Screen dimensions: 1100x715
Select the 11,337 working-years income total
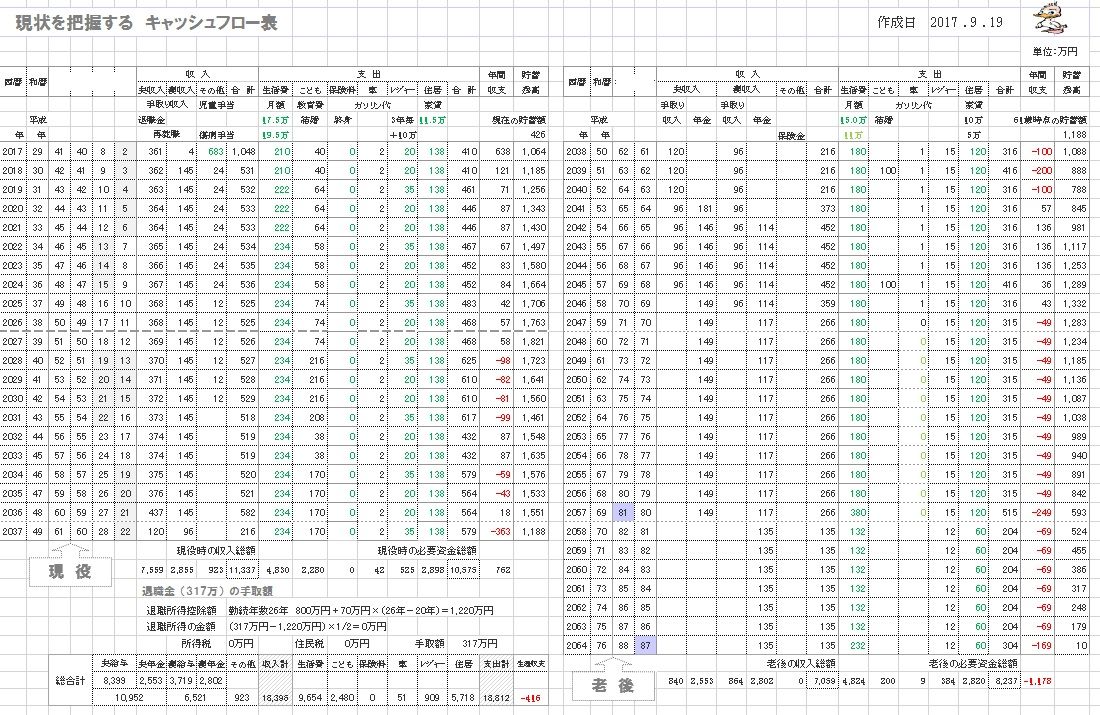pos(242,570)
